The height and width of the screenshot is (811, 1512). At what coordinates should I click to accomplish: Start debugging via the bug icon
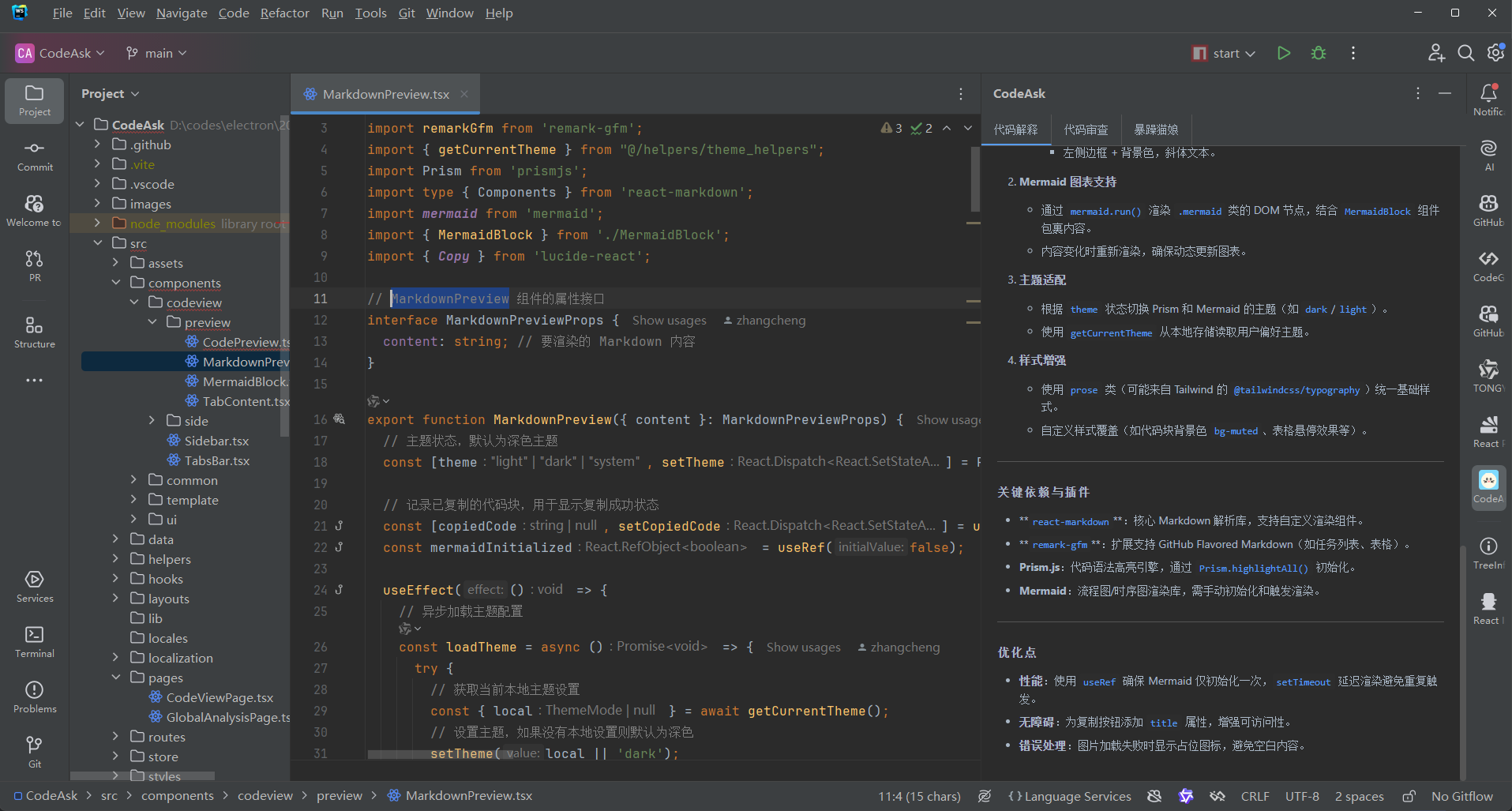pyautogui.click(x=1318, y=53)
